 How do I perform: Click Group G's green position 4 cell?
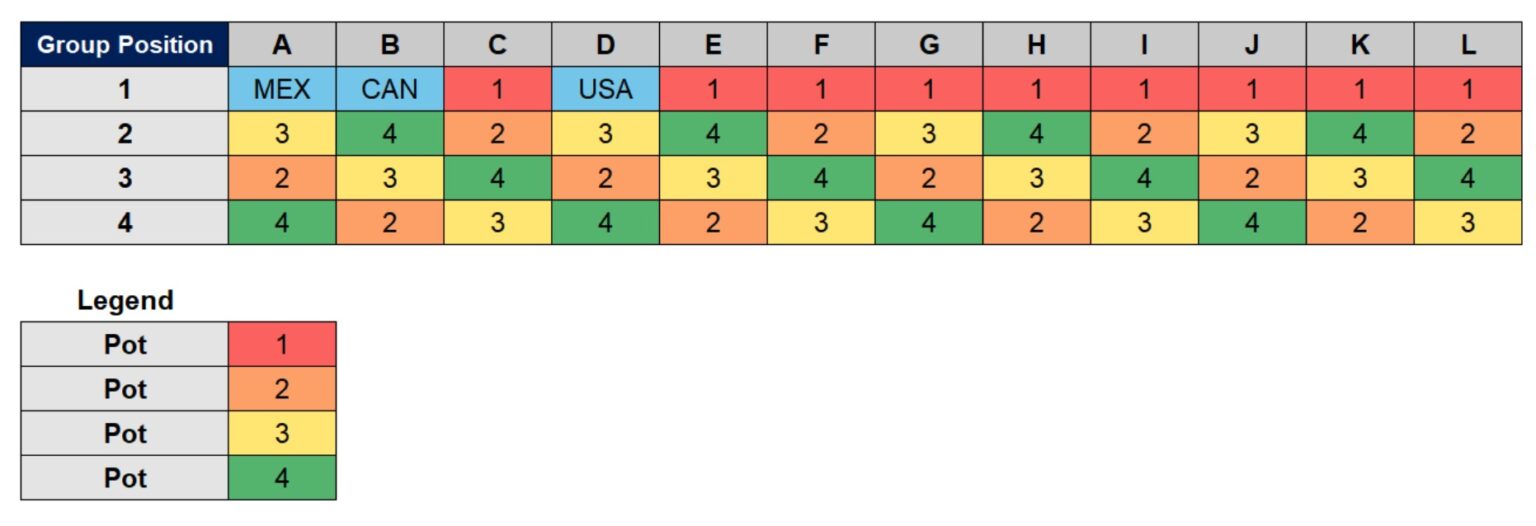[x=929, y=222]
